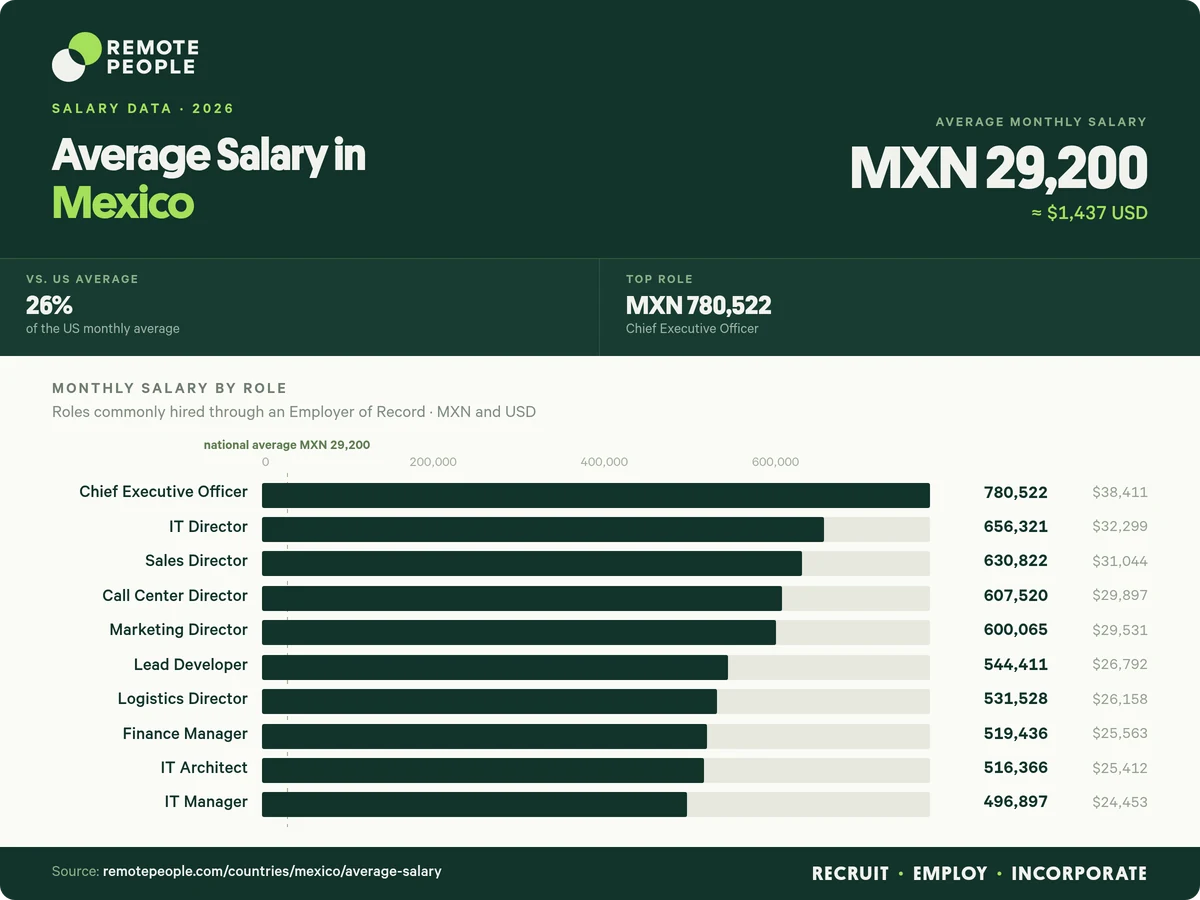Click the '$26,158' USD value
Image resolution: width=1200 pixels, height=900 pixels.
click(1120, 698)
